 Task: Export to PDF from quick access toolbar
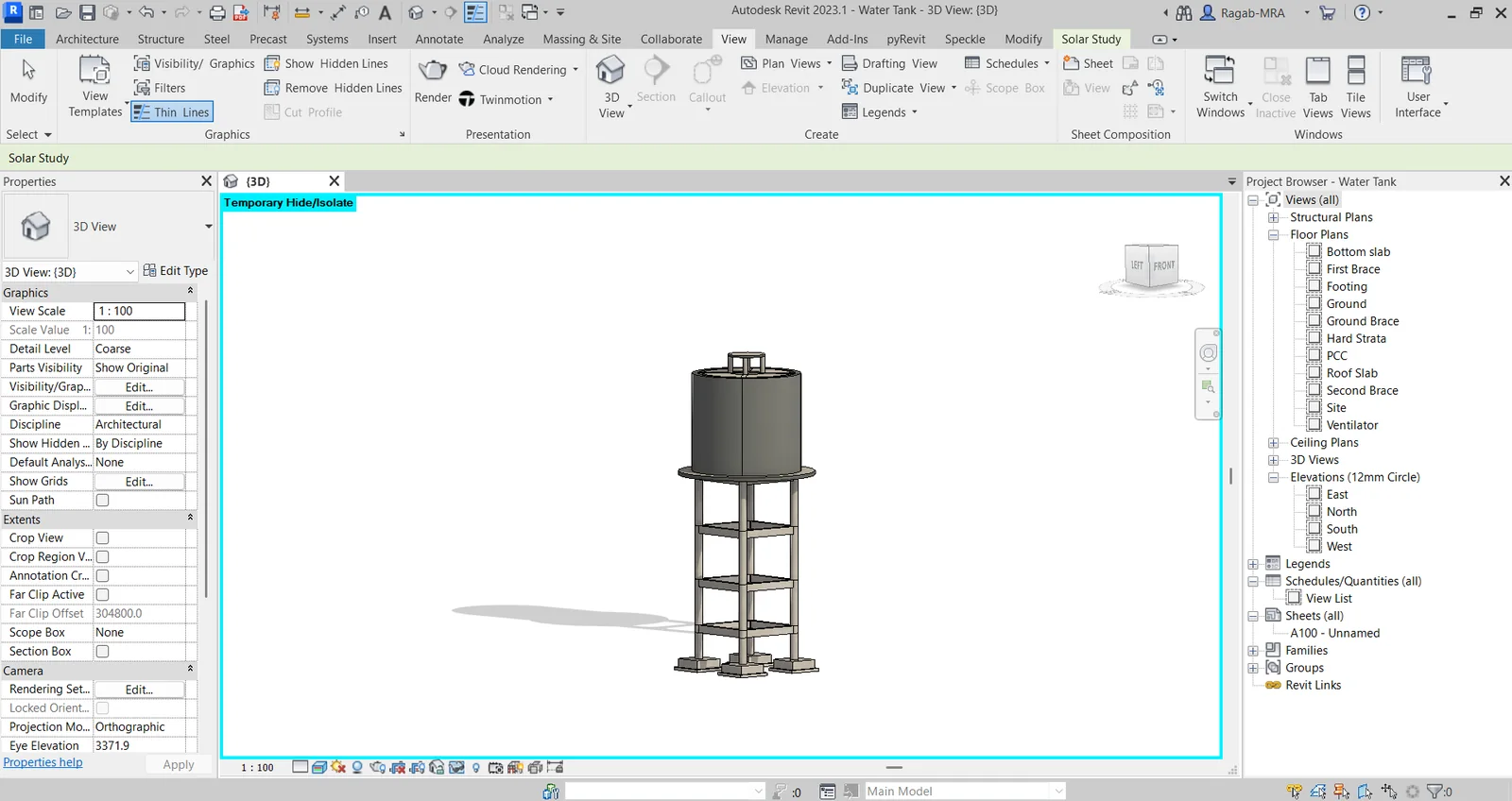pyautogui.click(x=241, y=12)
